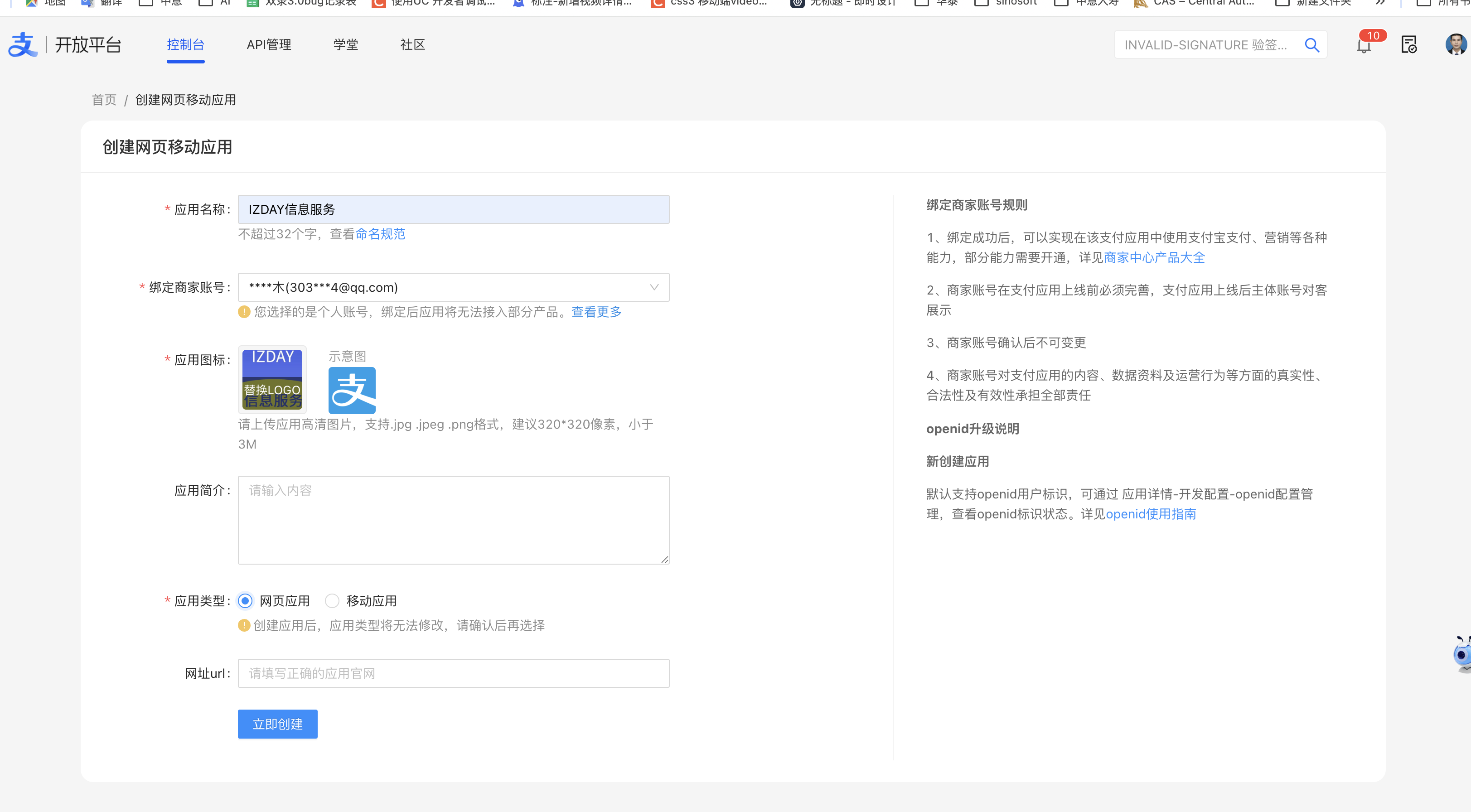The height and width of the screenshot is (812, 1471).
Task: Click the 替换LOGO app icon uploader
Action: coord(272,379)
